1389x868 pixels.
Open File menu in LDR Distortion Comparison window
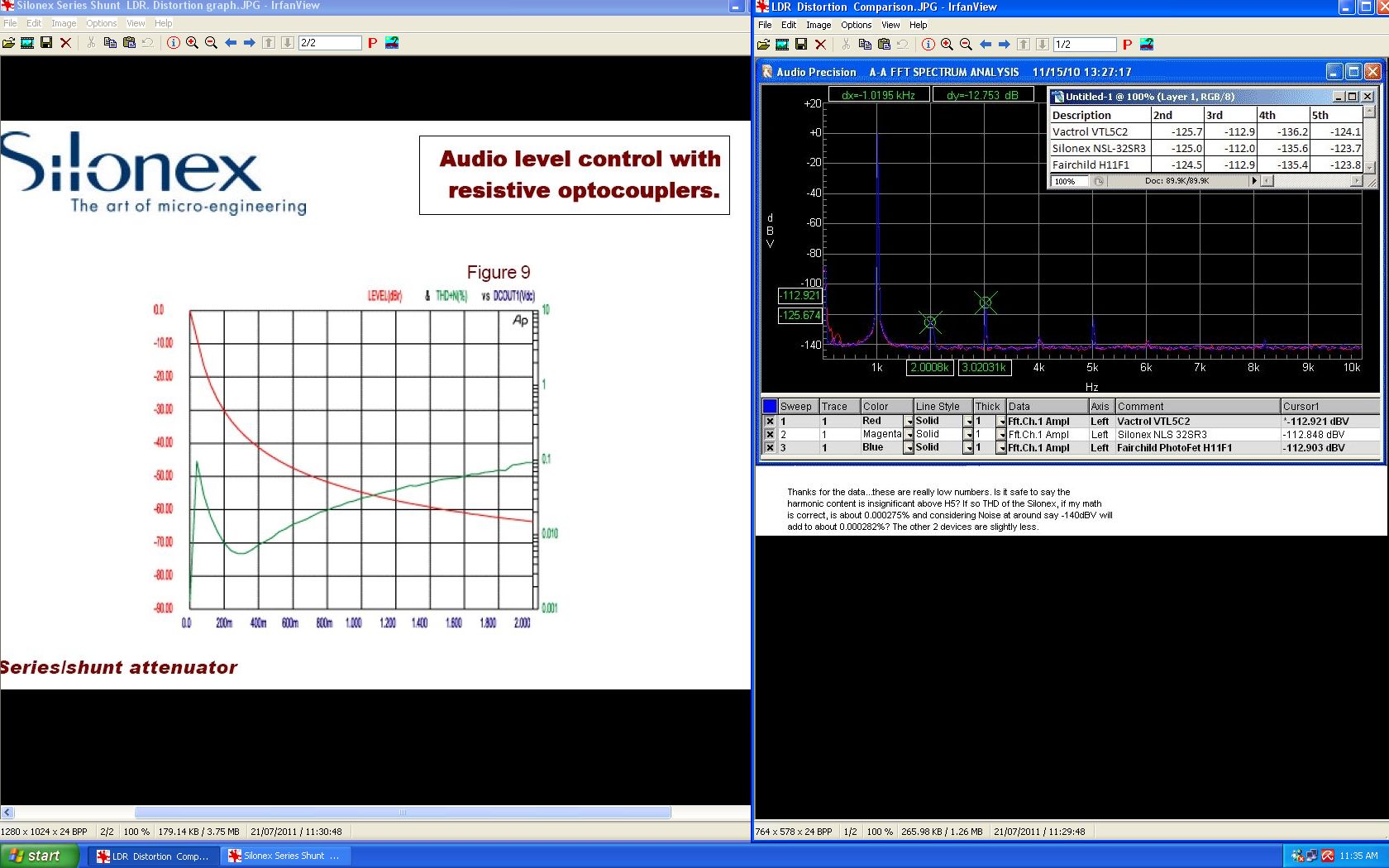(765, 25)
